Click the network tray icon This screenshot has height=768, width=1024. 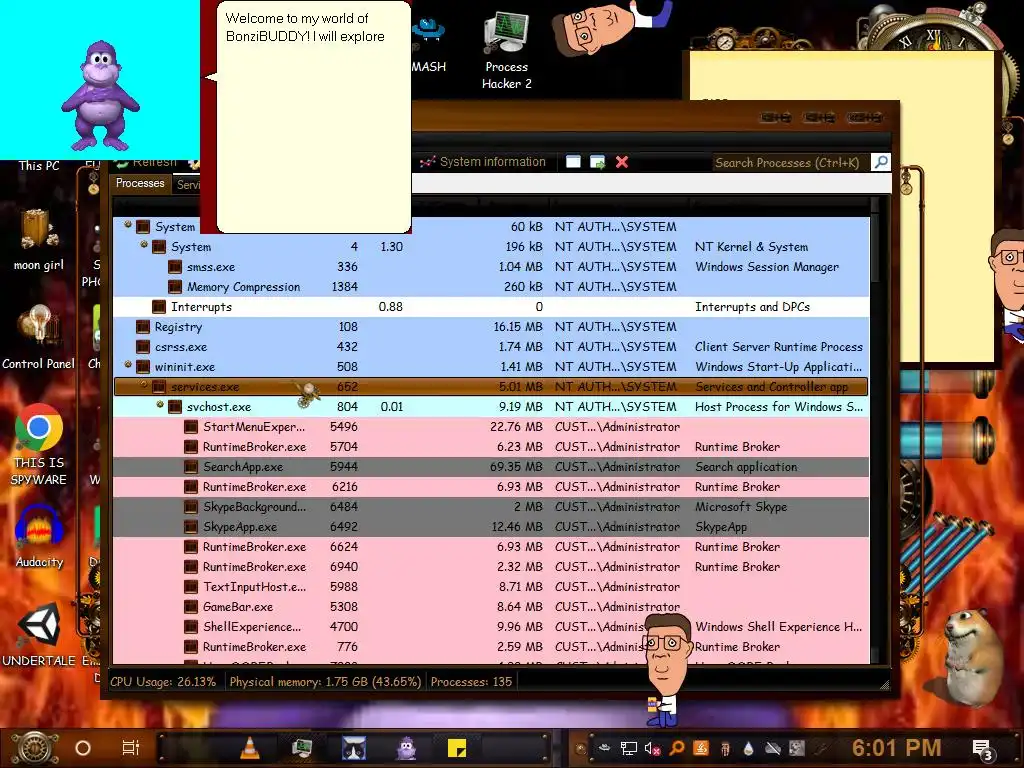(x=628, y=748)
